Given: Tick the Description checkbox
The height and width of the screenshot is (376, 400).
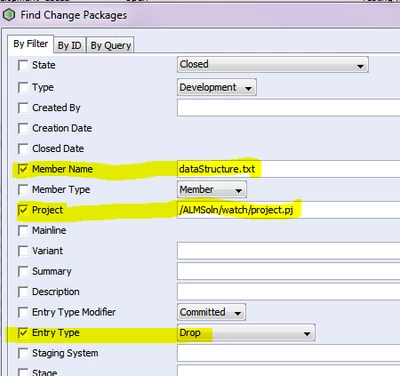Looking at the screenshot, I should (23, 292).
